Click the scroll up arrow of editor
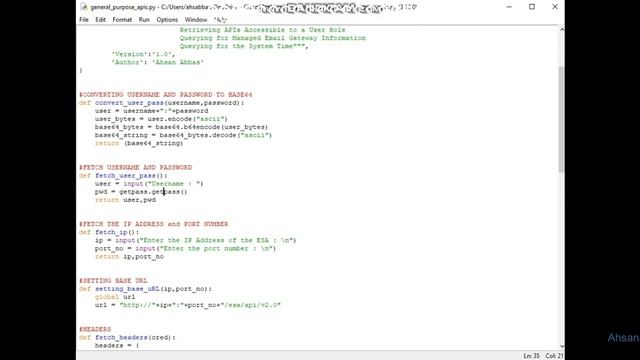The height and width of the screenshot is (360, 640). [x=562, y=29]
